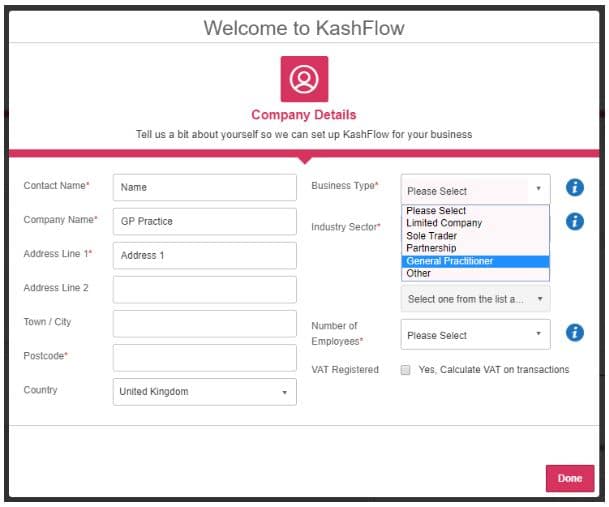Click the Business Type info icon
The width and height of the screenshot is (609, 507).
click(x=574, y=187)
